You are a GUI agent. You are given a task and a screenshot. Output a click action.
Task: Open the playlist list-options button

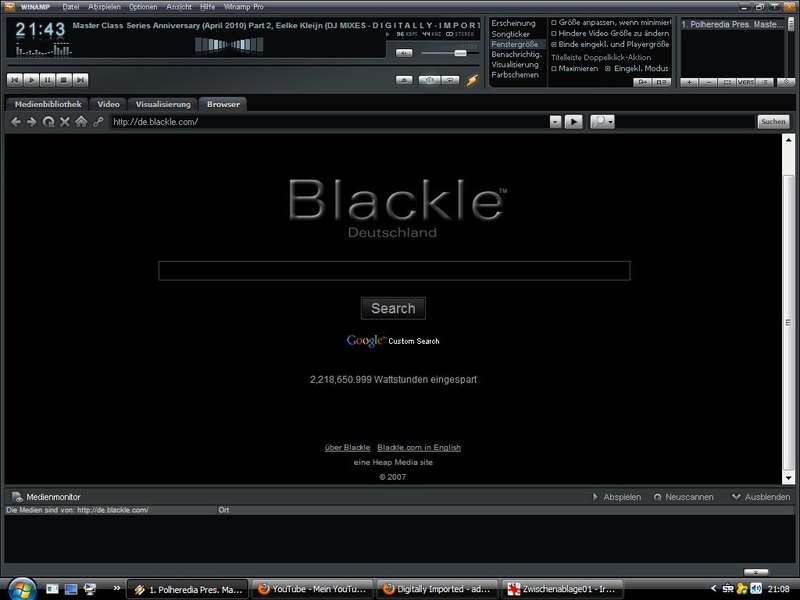(765, 82)
